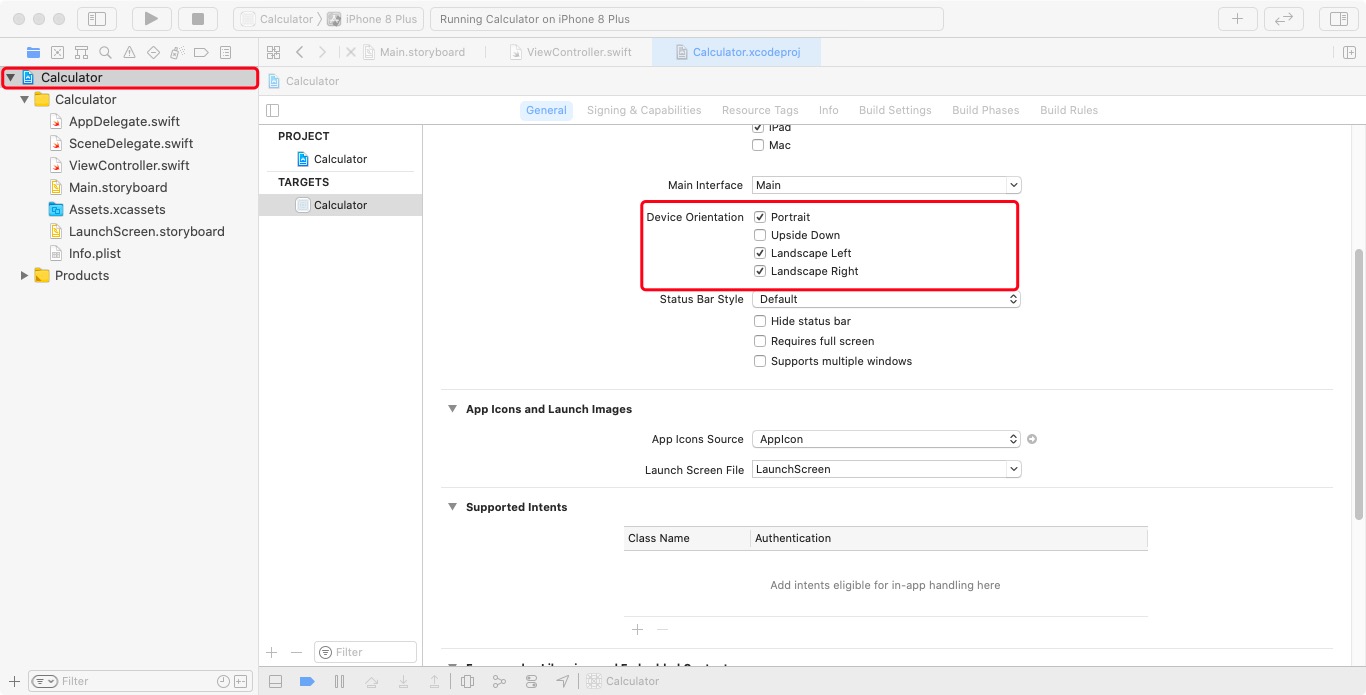Open the Issue navigator warning icon
This screenshot has width=1366, height=695.
[129, 52]
